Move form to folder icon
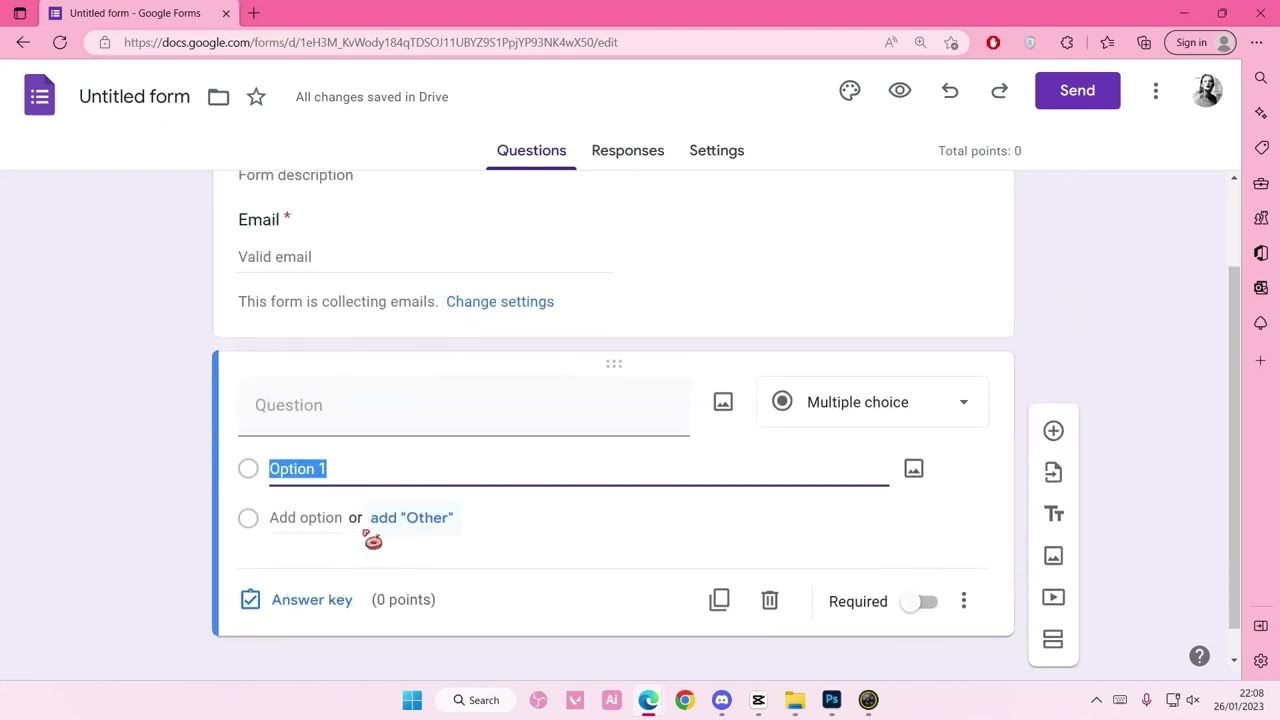 pos(219,97)
